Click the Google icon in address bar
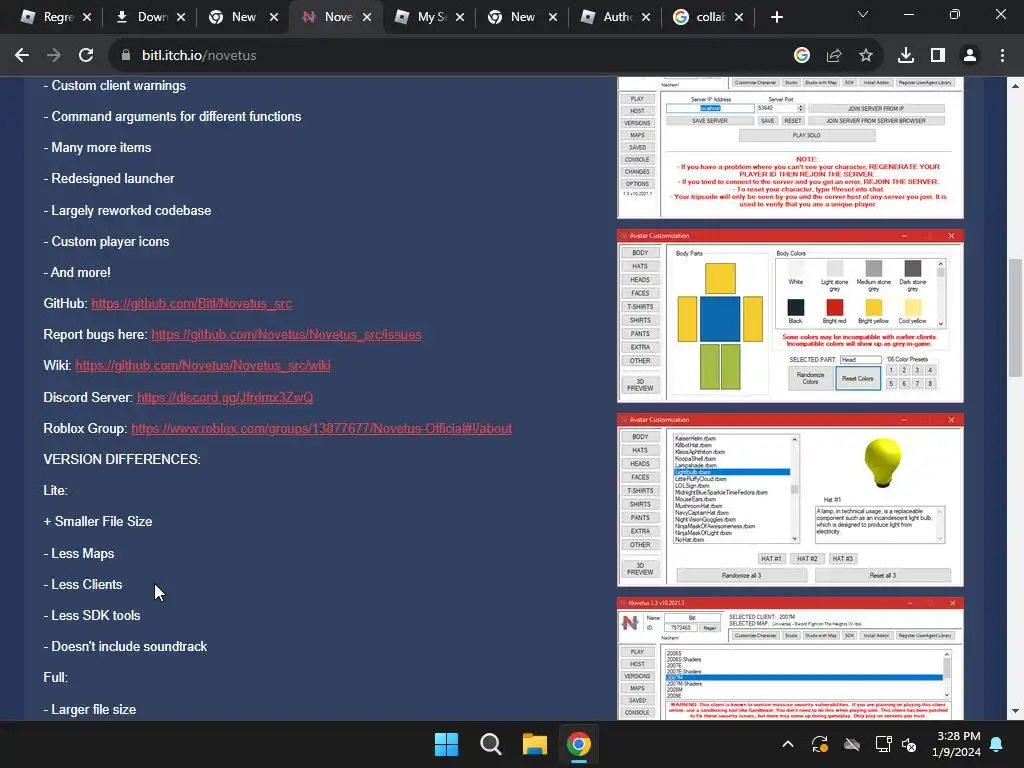The height and width of the screenshot is (768, 1024). tap(801, 56)
